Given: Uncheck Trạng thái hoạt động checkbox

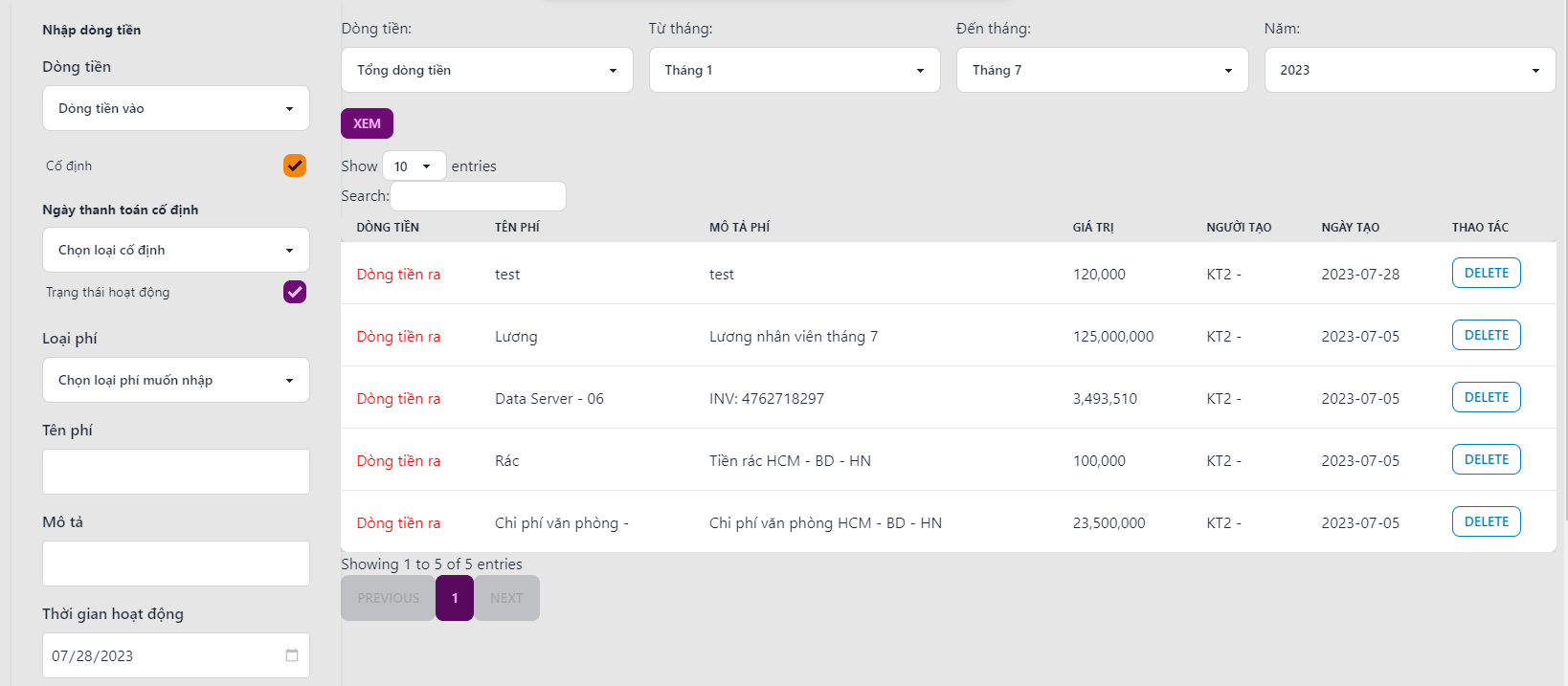Looking at the screenshot, I should (x=295, y=292).
